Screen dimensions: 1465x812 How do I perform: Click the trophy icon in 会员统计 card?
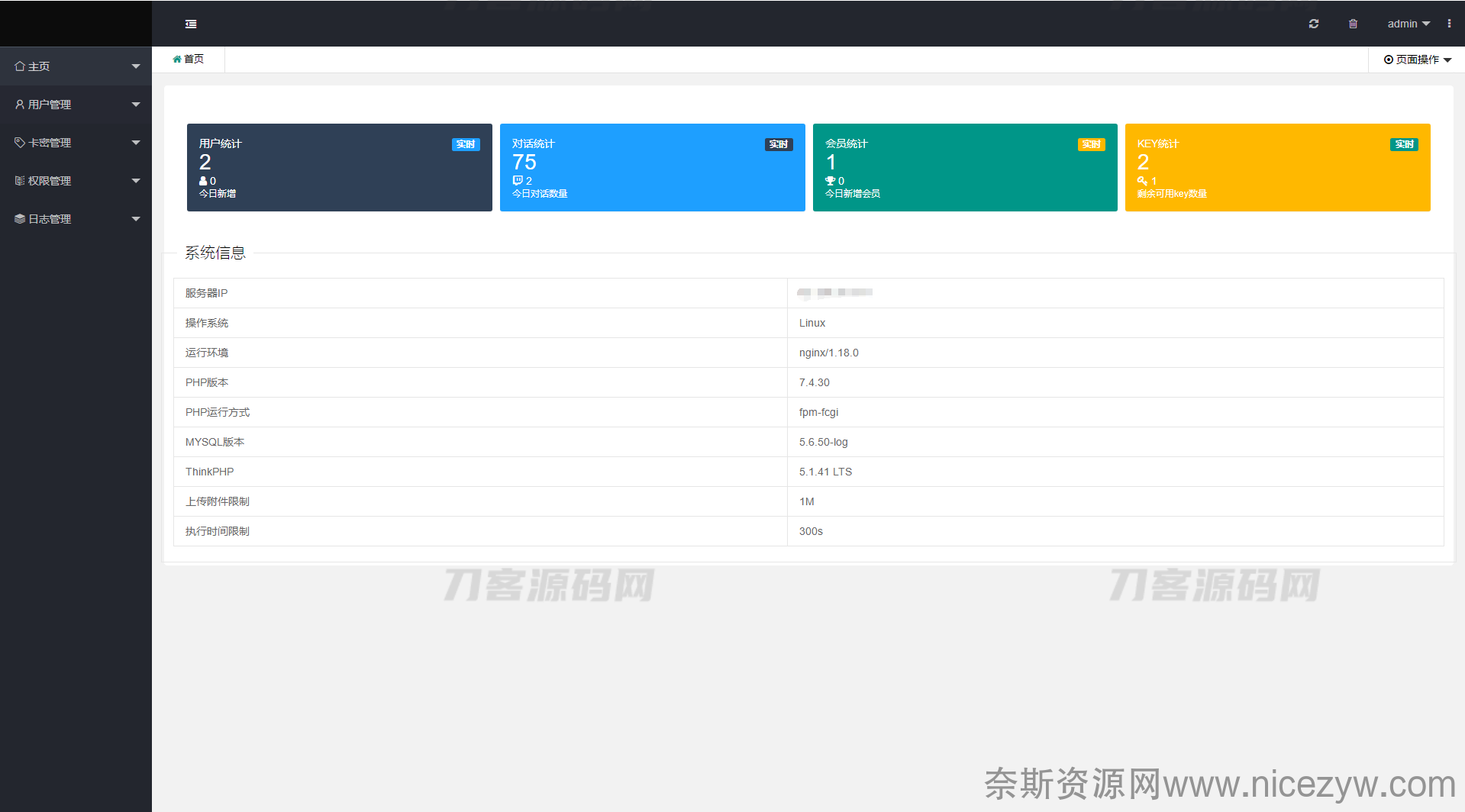pyautogui.click(x=830, y=181)
